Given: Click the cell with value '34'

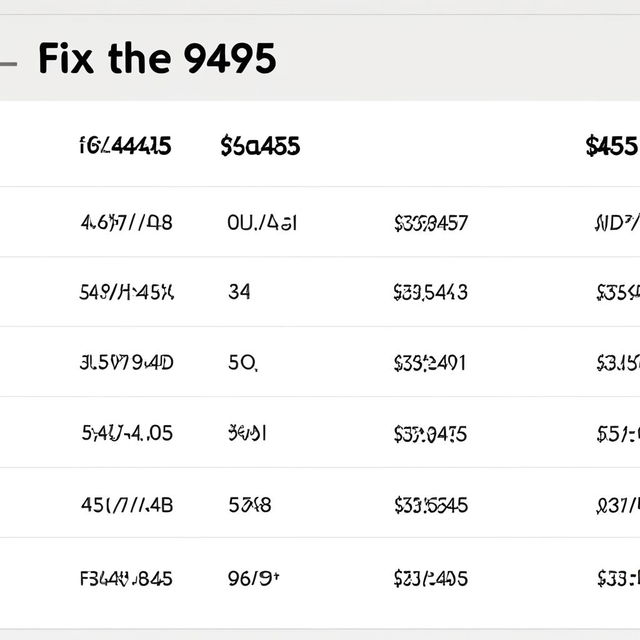Looking at the screenshot, I should [239, 292].
